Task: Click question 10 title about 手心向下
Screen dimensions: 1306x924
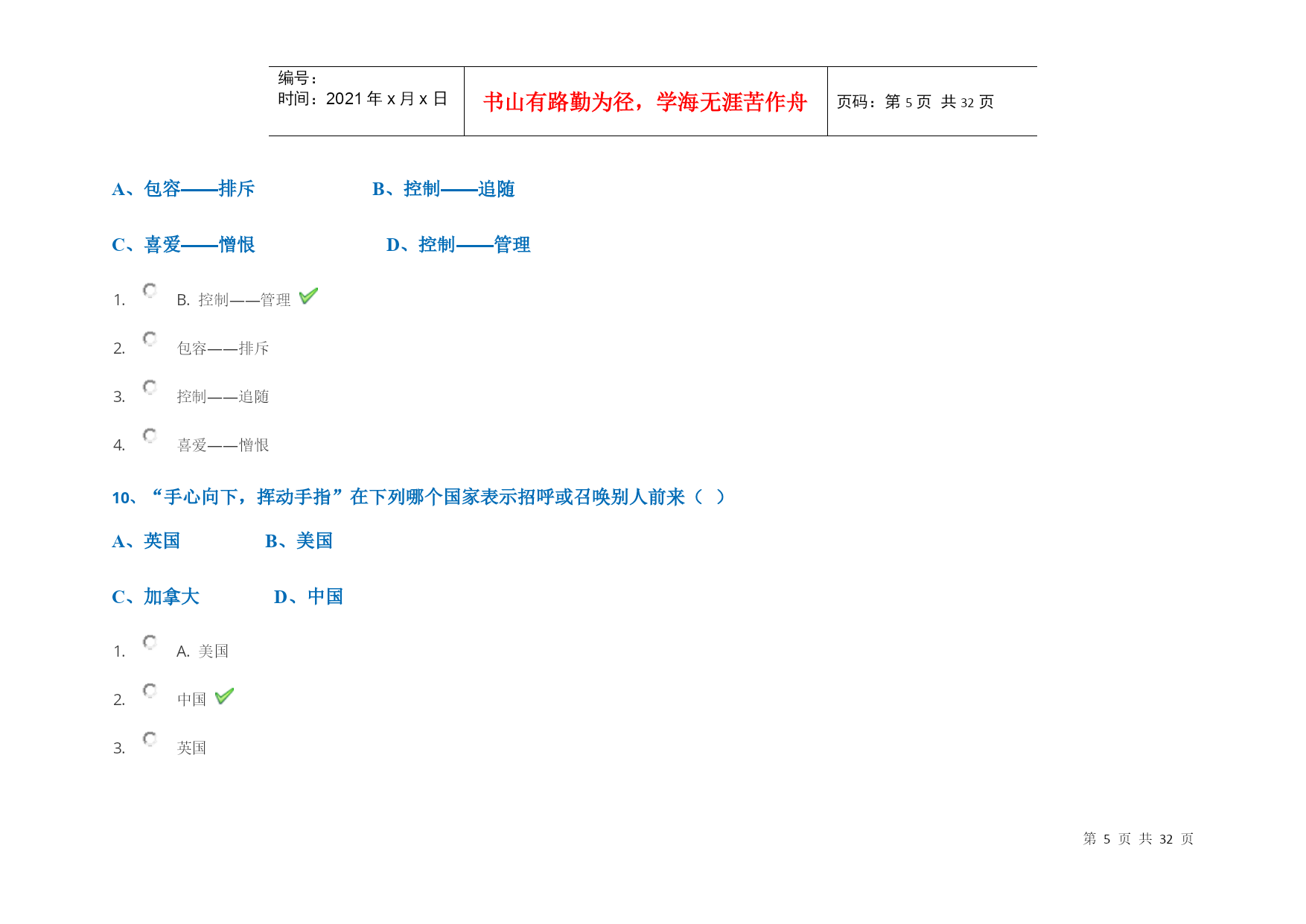Action: (x=418, y=497)
